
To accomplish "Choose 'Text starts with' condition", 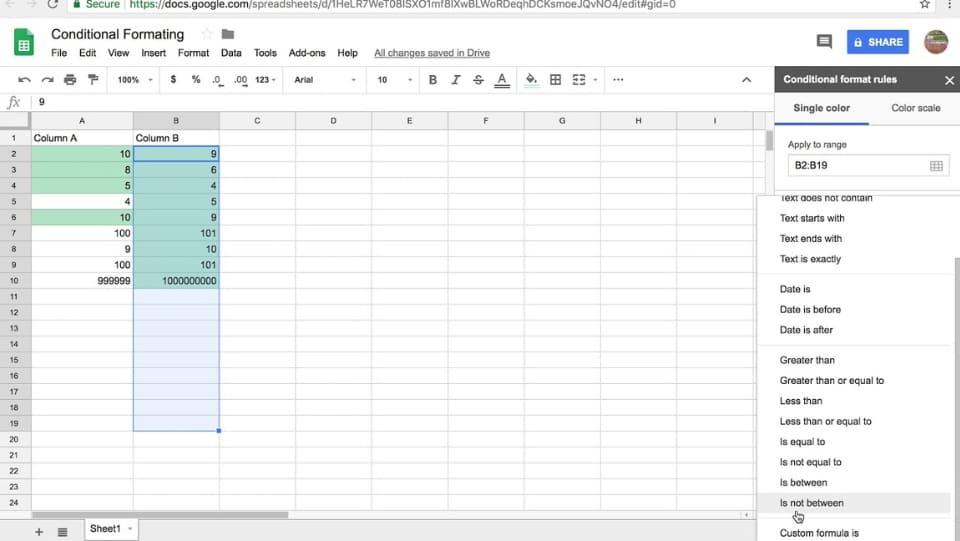I will coord(853,218).
